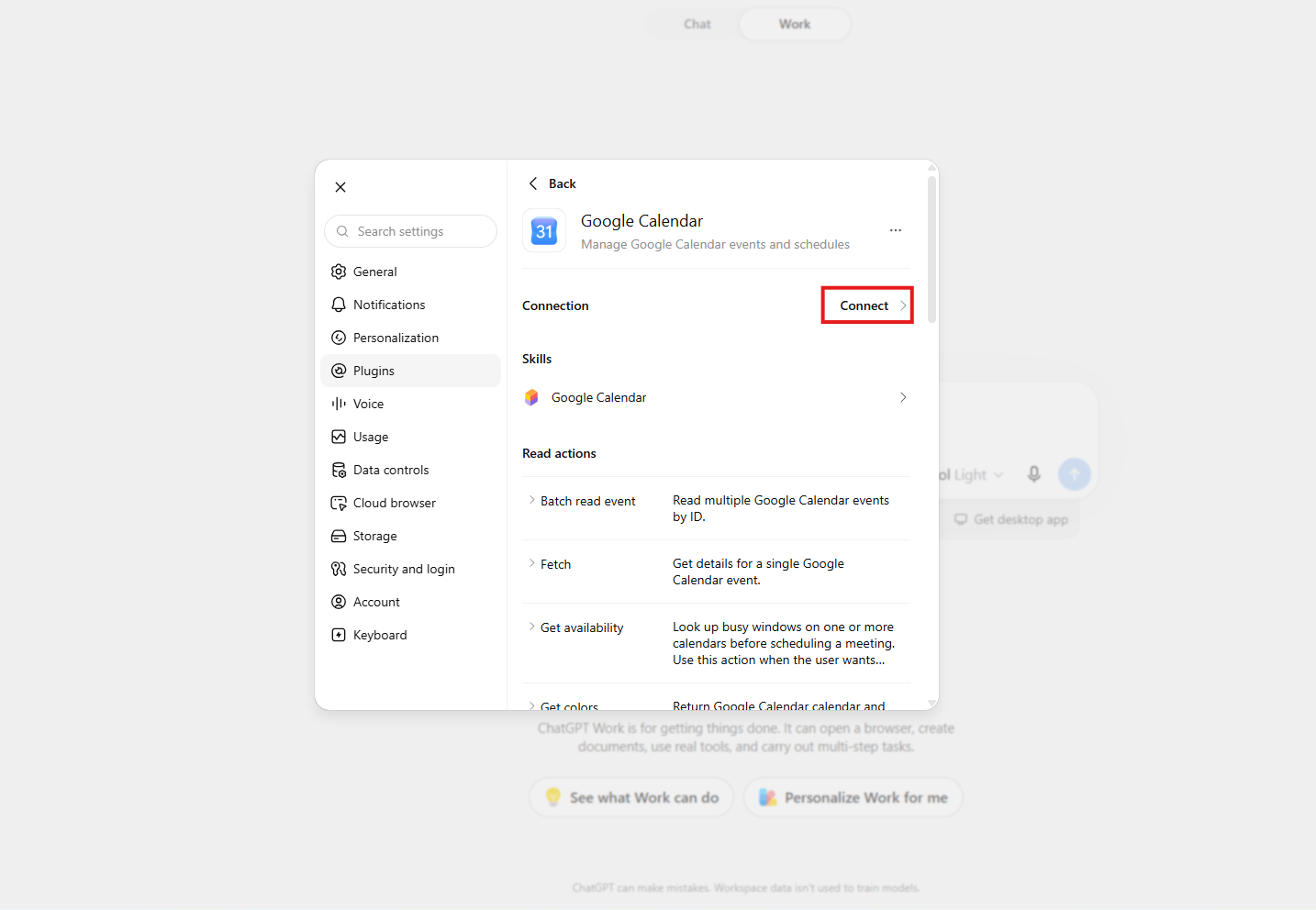Viewport: 1316px width, 910px height.
Task: Open Notifications settings from the sidebar
Action: coord(410,305)
